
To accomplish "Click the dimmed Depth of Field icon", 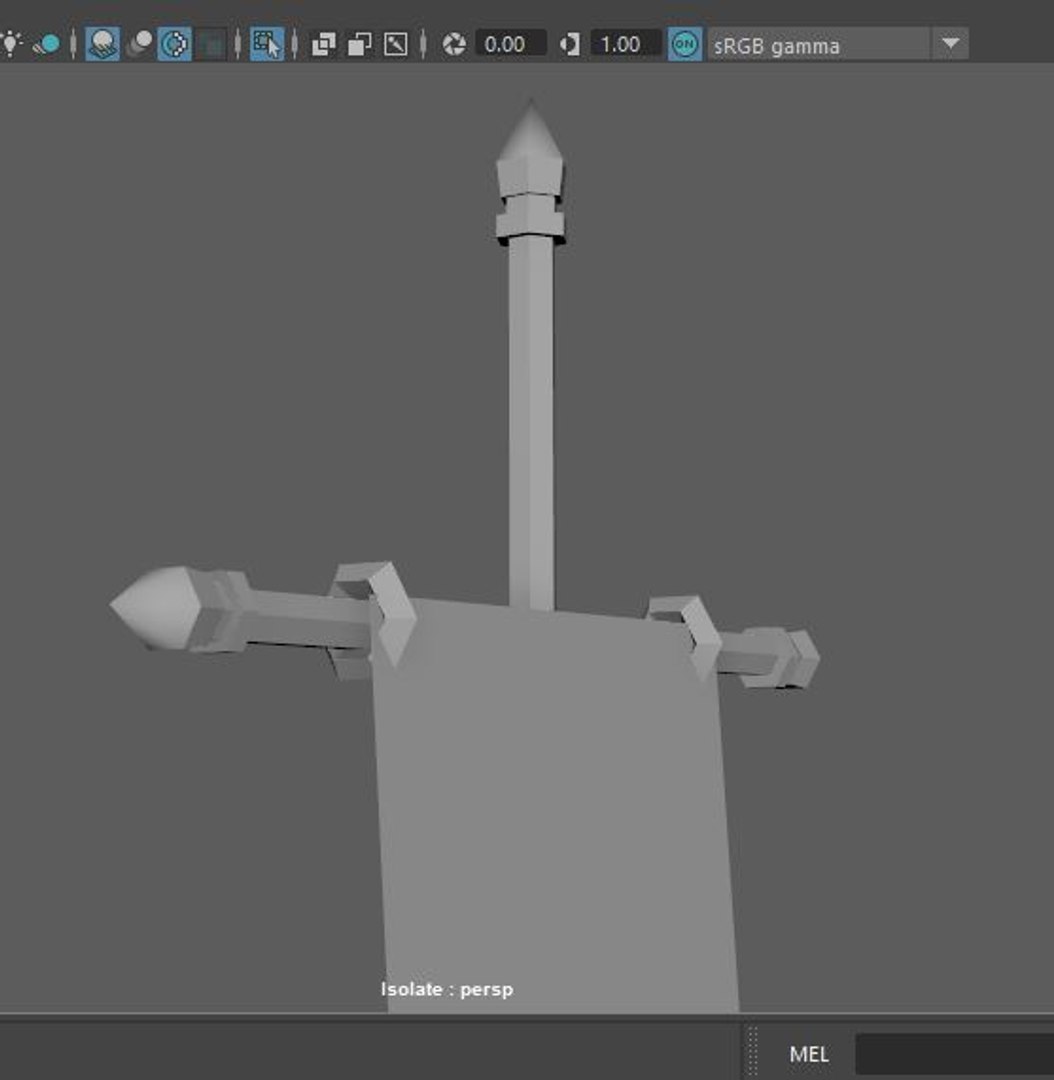I will coord(211,44).
